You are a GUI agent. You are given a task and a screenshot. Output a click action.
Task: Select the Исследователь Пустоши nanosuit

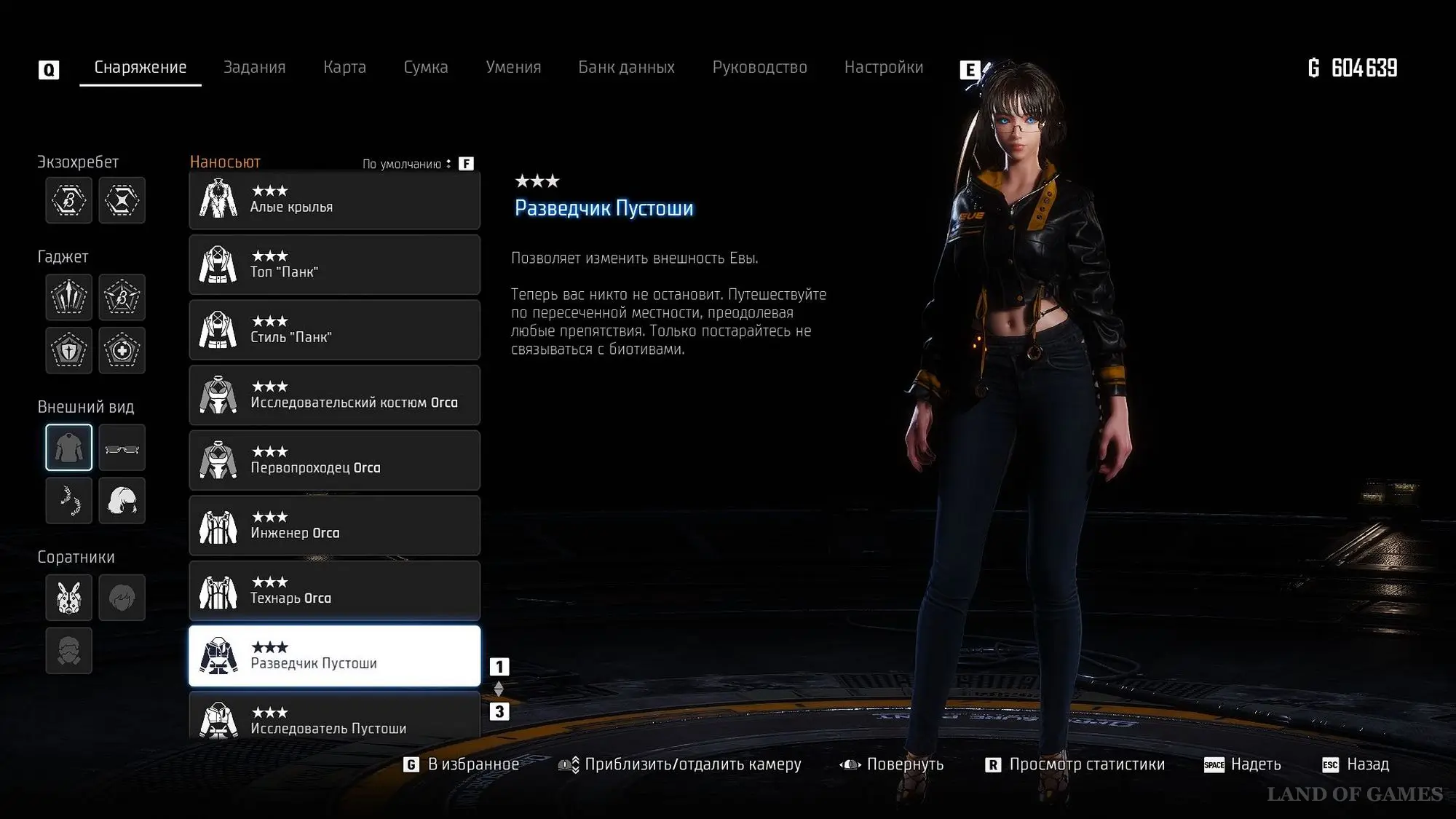point(335,716)
